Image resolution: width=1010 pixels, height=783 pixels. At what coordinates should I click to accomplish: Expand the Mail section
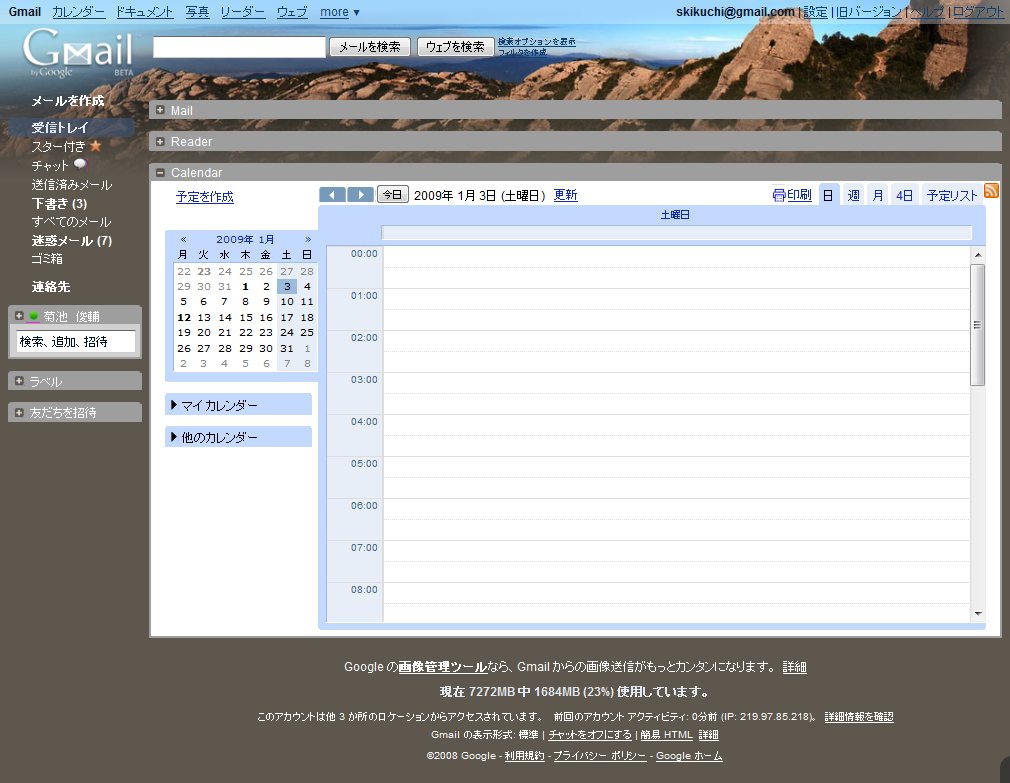[x=160, y=110]
